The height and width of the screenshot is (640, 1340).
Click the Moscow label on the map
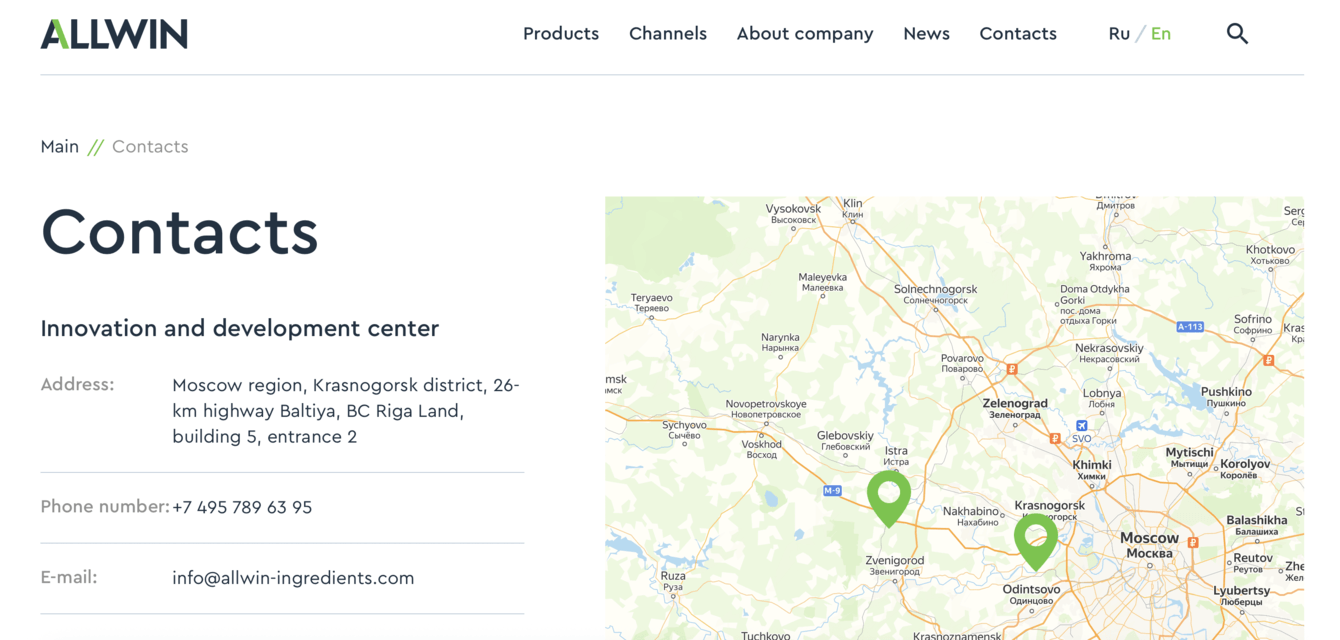coord(1149,538)
